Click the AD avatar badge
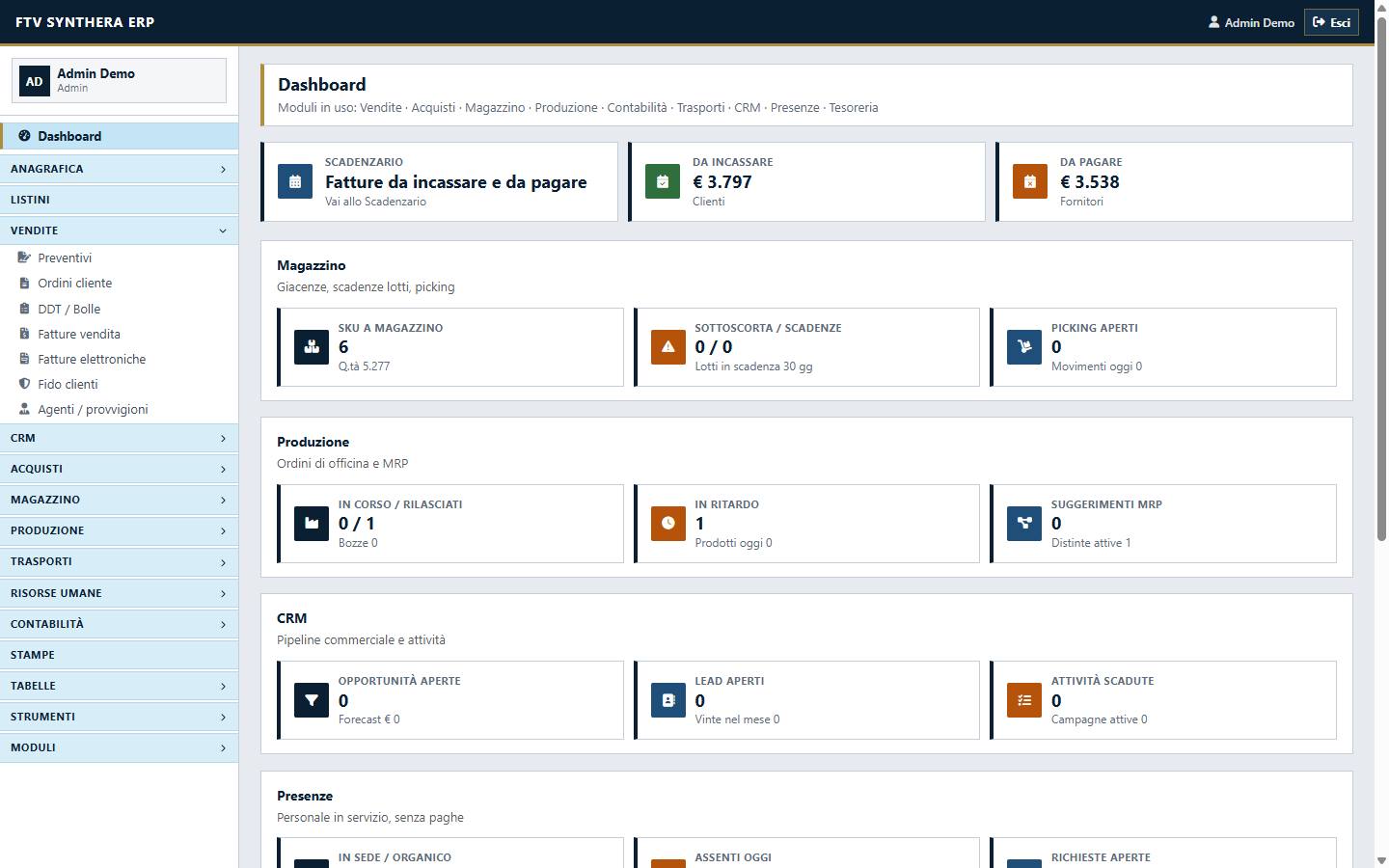 coord(35,81)
